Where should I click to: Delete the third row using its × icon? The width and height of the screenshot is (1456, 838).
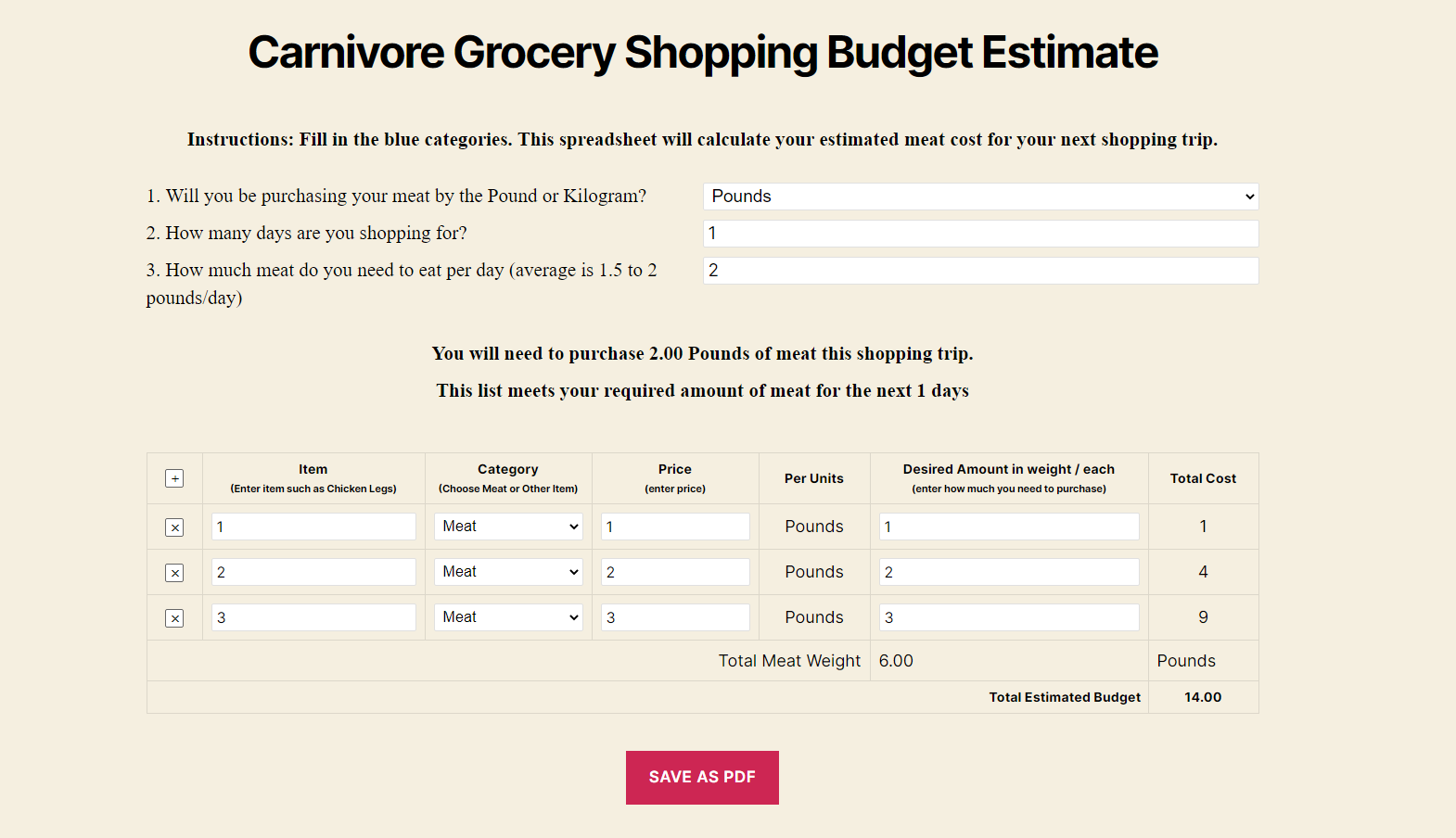tap(174, 617)
